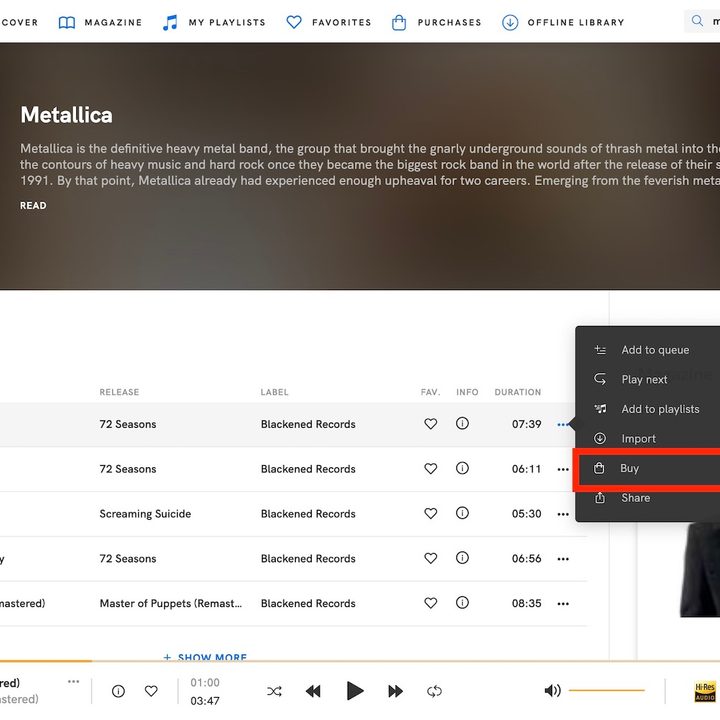Sort by the DURATION column header
720x720 pixels.
[x=518, y=392]
